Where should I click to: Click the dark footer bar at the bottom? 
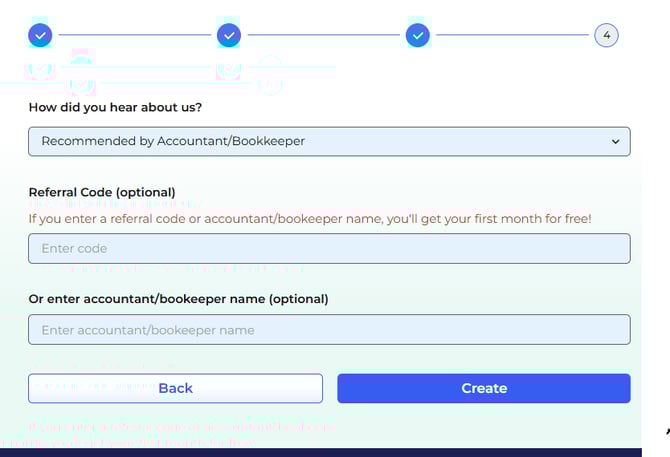pos(320,452)
